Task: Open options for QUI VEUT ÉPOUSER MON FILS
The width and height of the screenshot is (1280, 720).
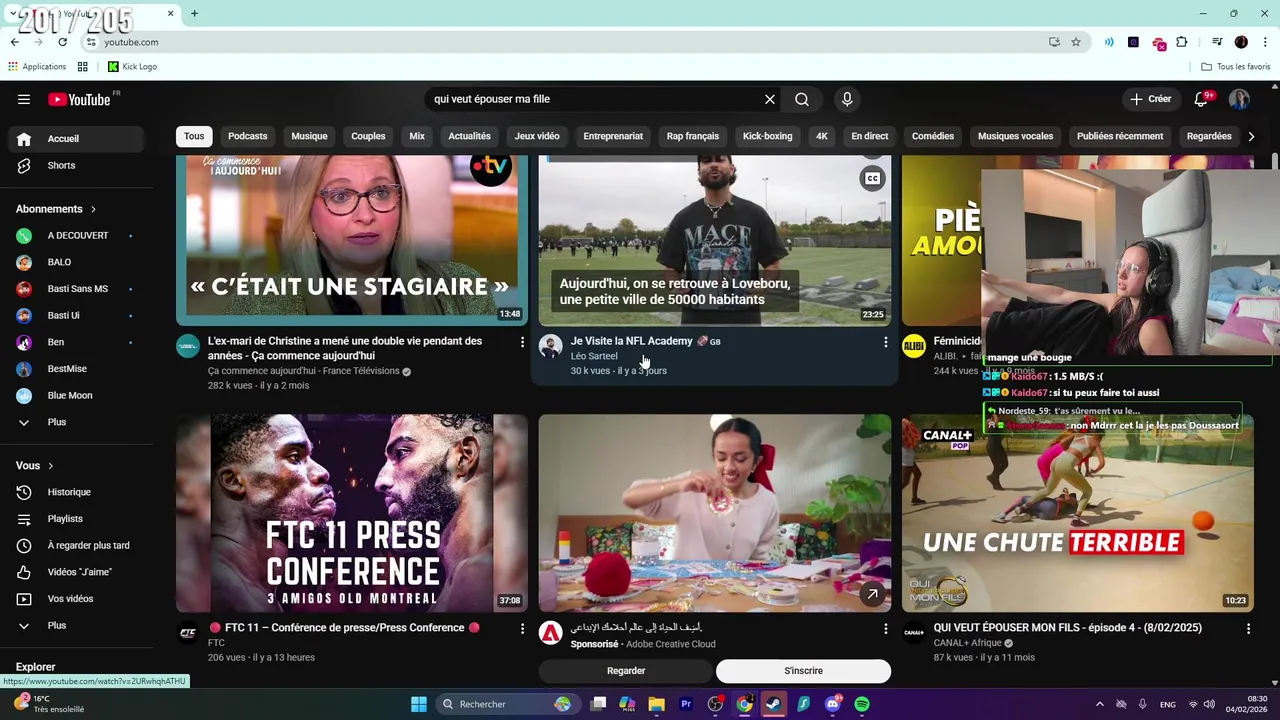Action: point(1248,629)
